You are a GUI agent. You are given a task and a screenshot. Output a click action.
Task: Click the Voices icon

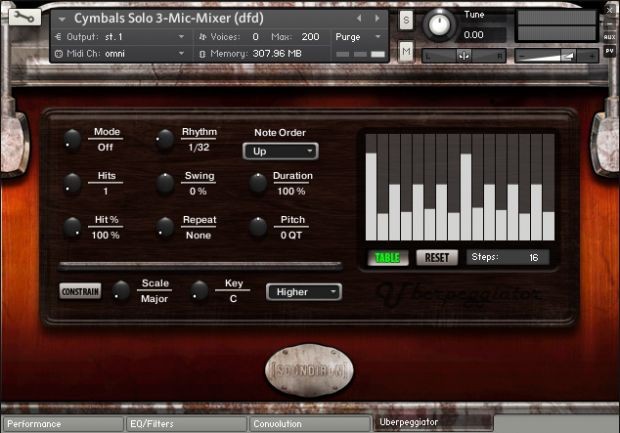click(x=203, y=37)
